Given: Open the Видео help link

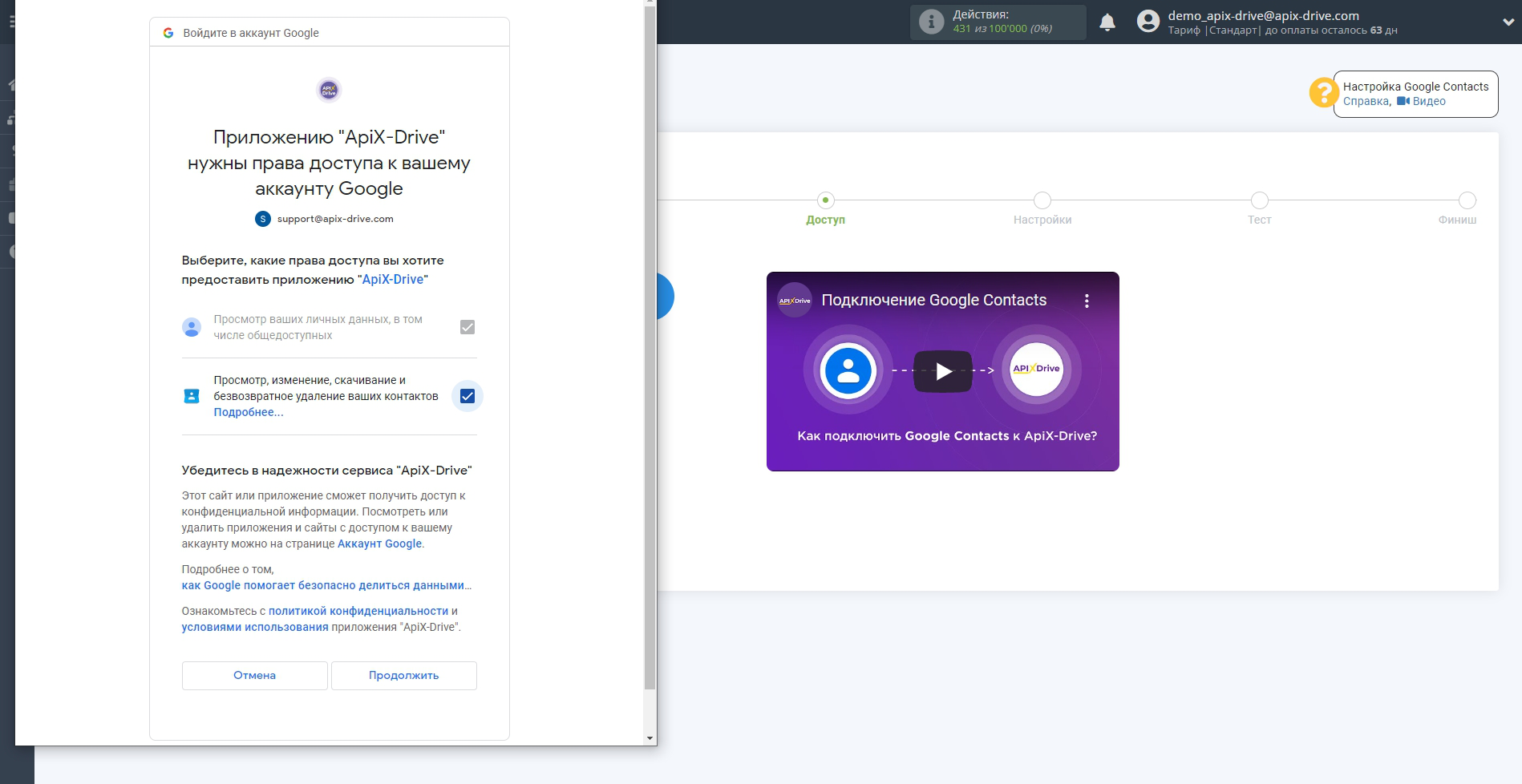Looking at the screenshot, I should coord(1421,102).
